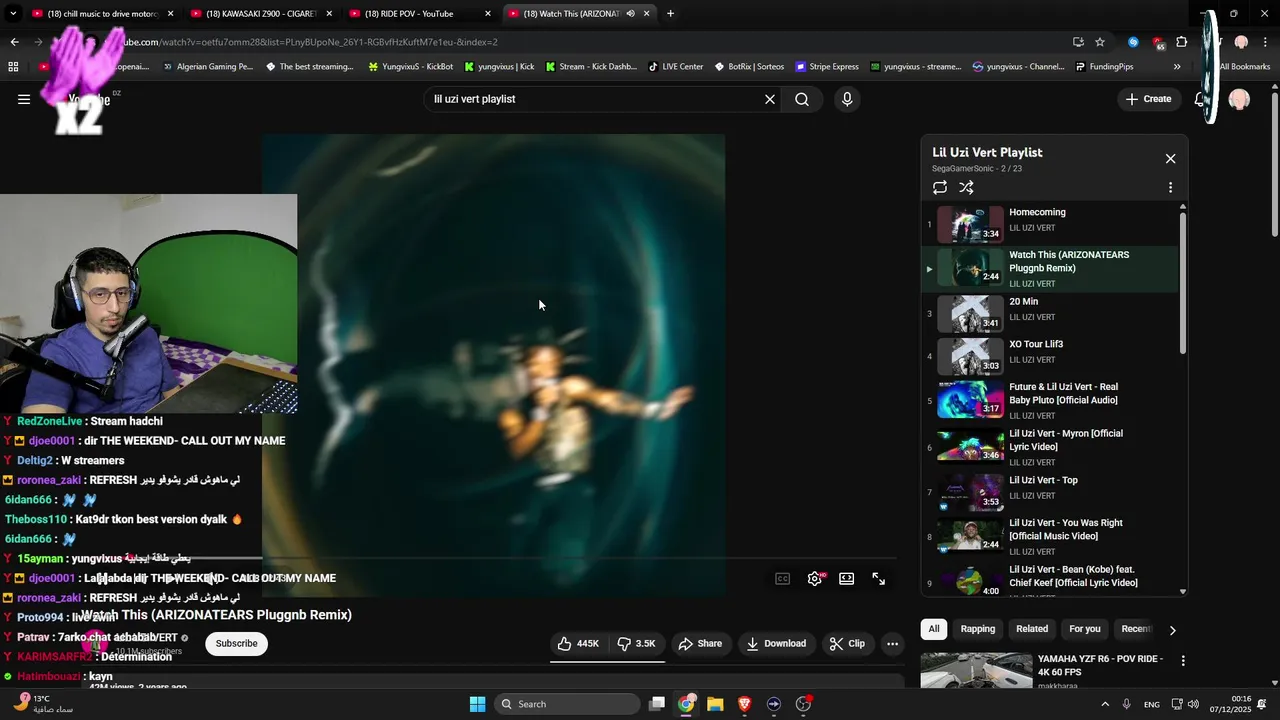The height and width of the screenshot is (720, 1280).
Task: Clip the current video
Action: 847,644
